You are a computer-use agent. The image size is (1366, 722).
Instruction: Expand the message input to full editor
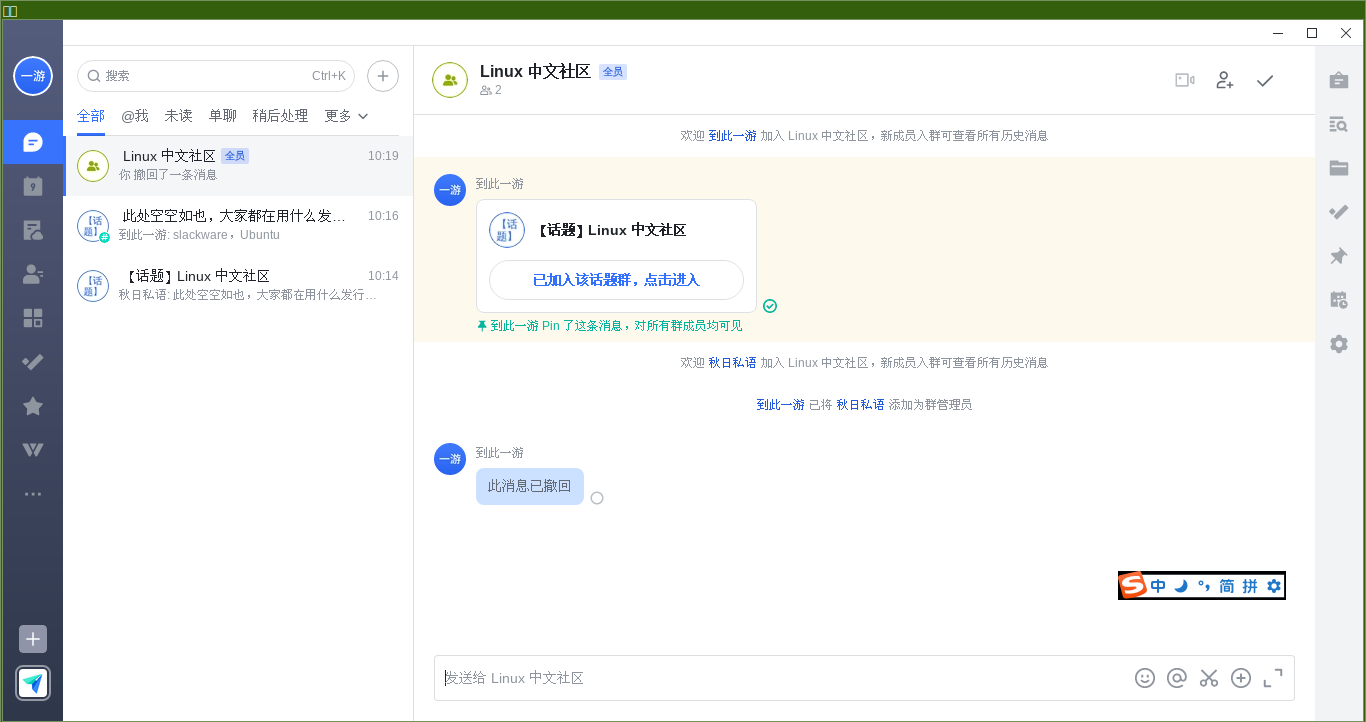coord(1273,678)
